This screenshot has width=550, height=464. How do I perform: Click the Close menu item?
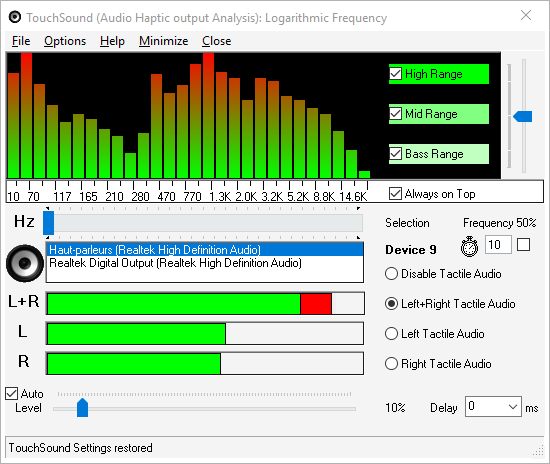[x=216, y=41]
